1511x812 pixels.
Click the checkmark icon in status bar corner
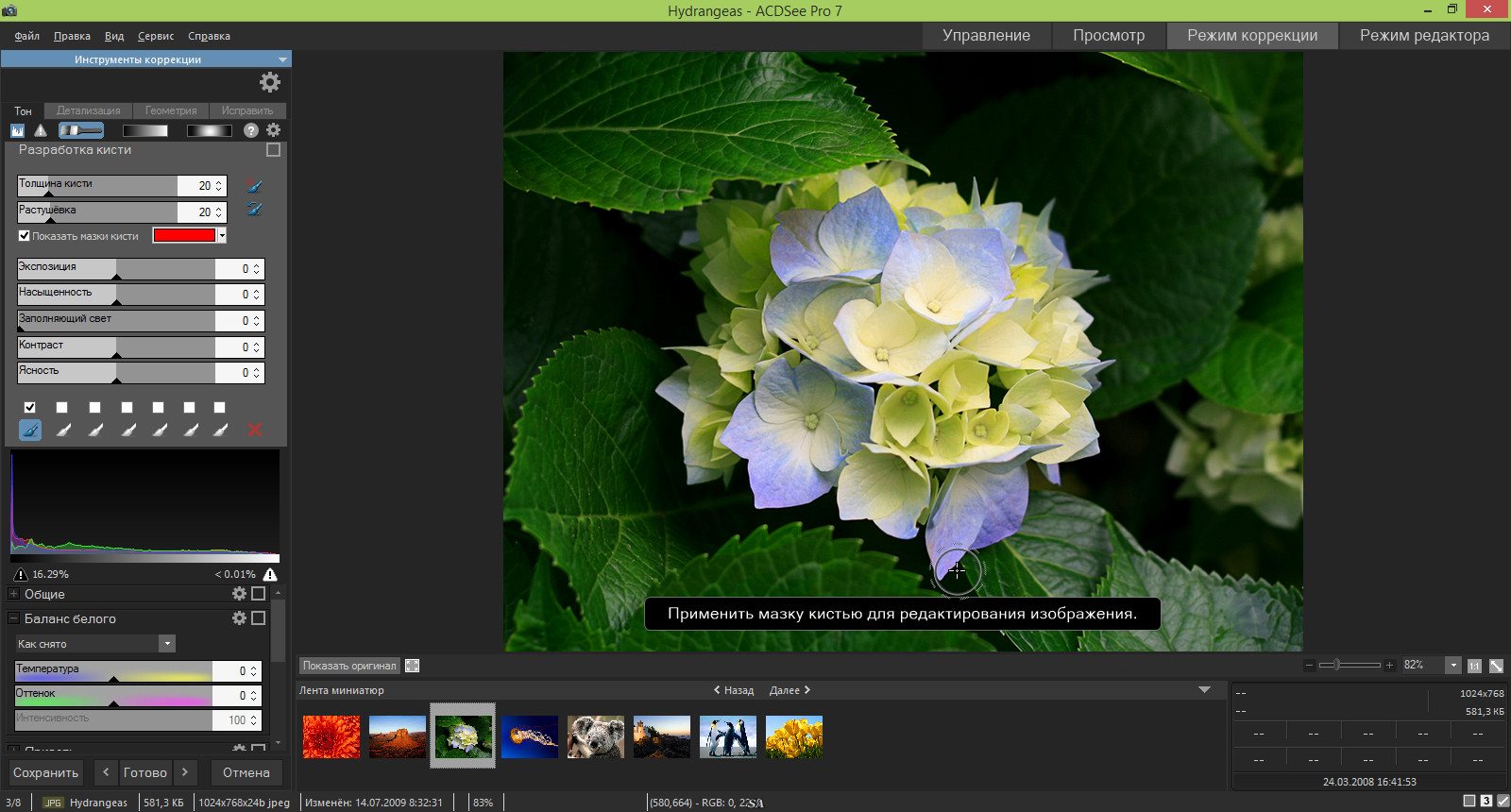[x=1503, y=801]
